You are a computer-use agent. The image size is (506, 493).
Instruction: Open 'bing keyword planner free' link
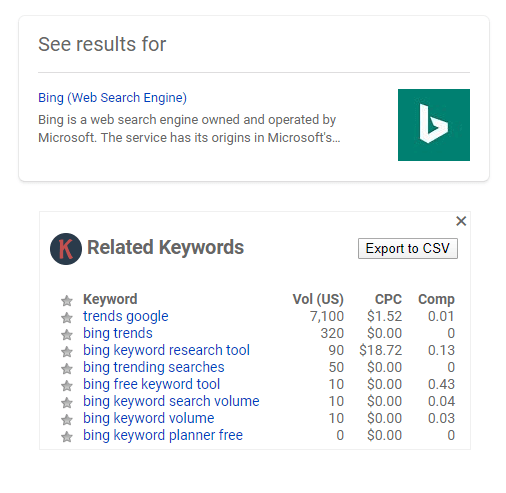coord(163,435)
